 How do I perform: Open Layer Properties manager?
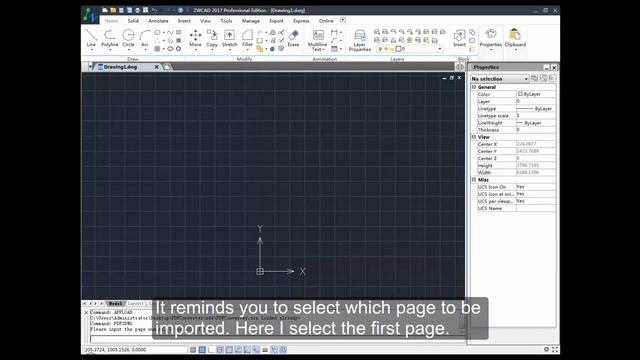[360, 40]
